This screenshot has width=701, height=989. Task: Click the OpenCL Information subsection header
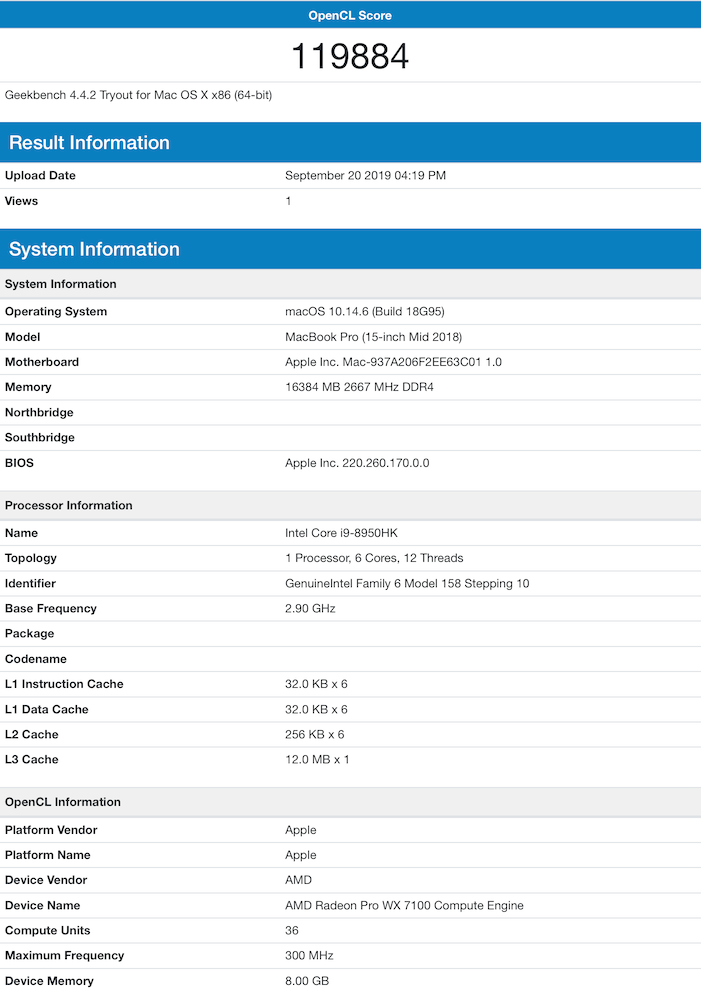(x=63, y=802)
